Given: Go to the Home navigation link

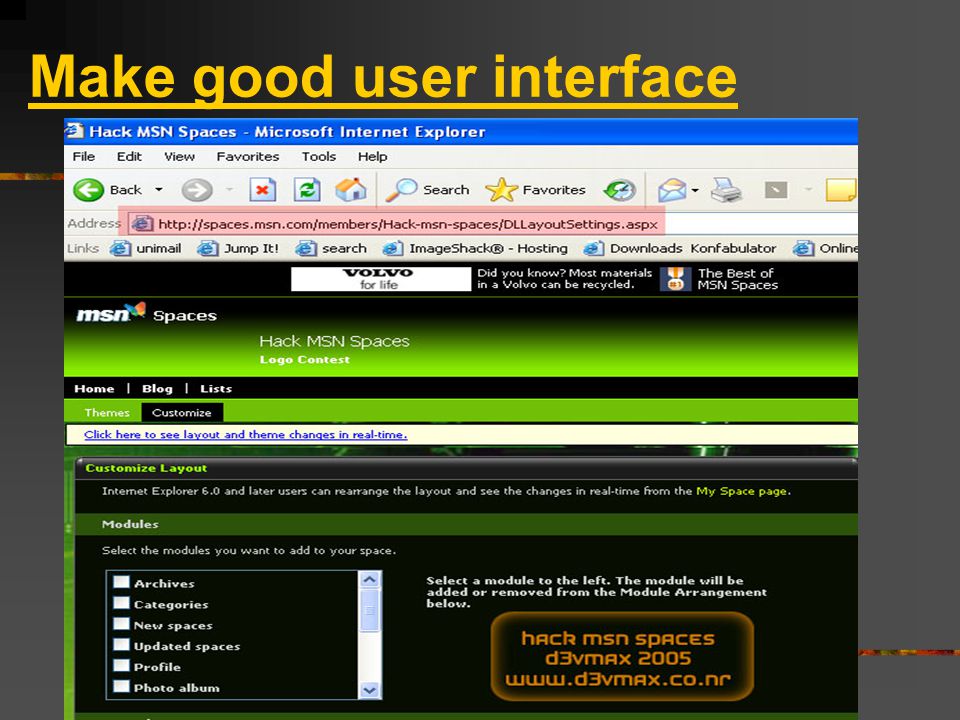Looking at the screenshot, I should [94, 389].
